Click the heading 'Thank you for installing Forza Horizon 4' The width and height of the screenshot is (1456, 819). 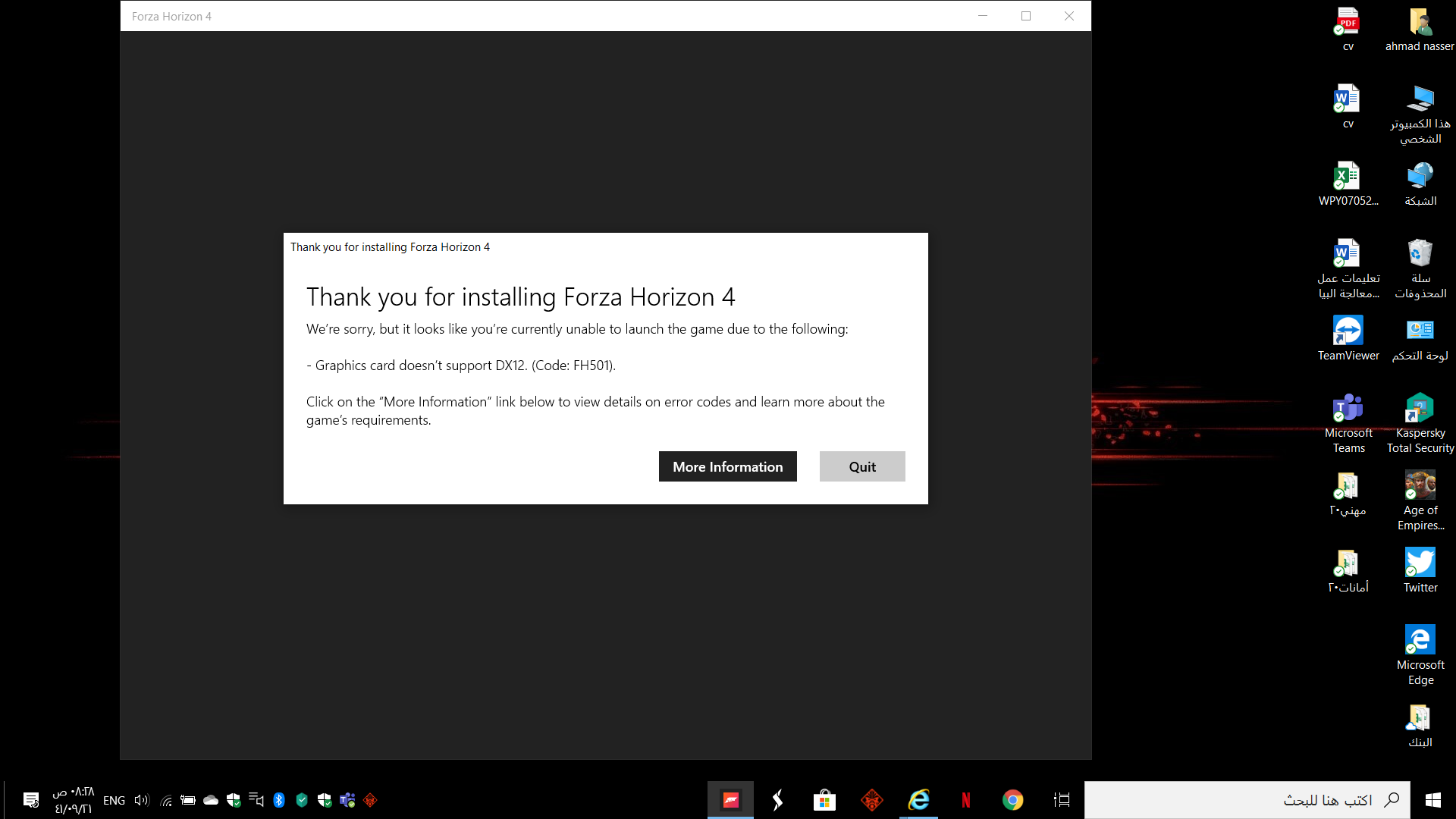(521, 297)
